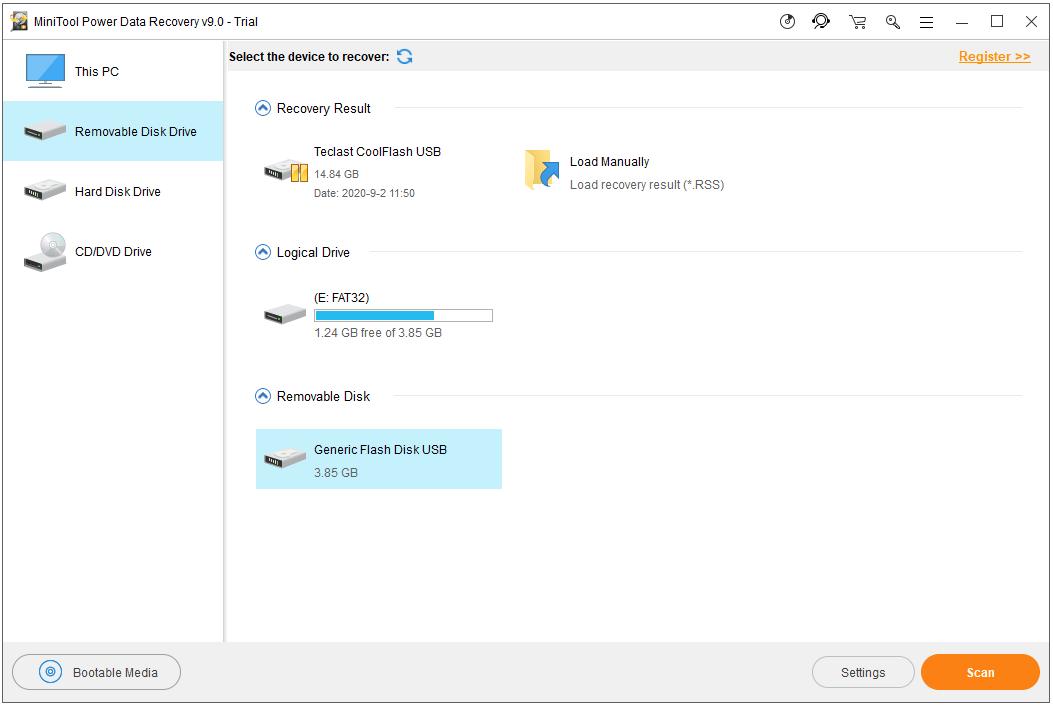Open the Settings button
This screenshot has height=706, width=1053.
(863, 672)
